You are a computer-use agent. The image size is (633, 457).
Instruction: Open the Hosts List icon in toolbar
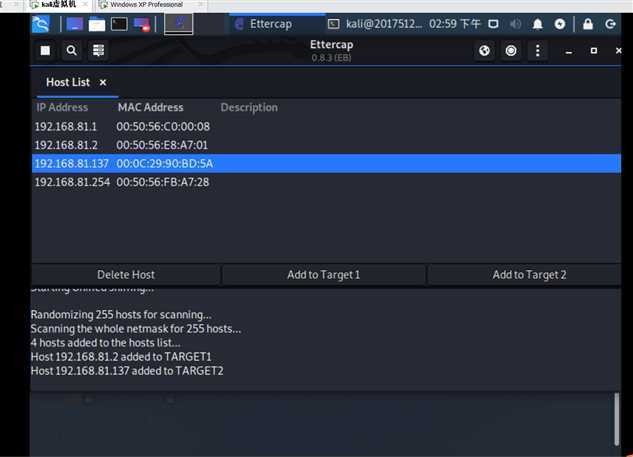point(98,50)
